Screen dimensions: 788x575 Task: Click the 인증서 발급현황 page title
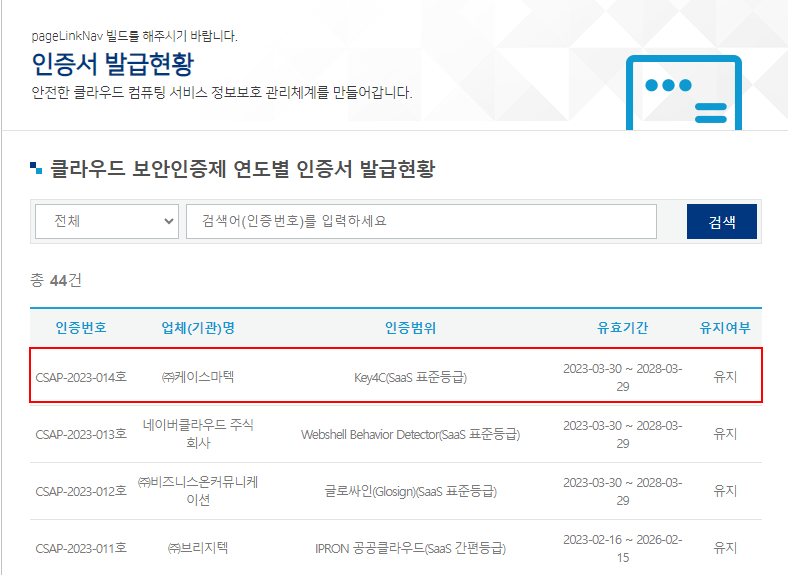tap(113, 64)
